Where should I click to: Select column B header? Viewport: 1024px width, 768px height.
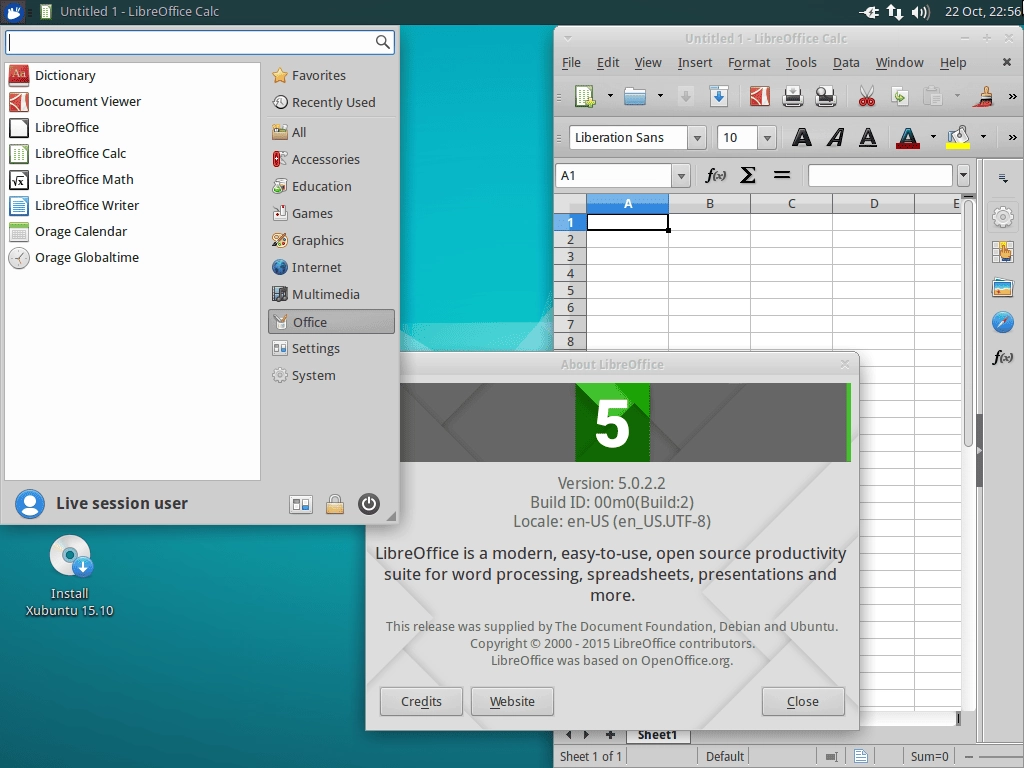(709, 204)
